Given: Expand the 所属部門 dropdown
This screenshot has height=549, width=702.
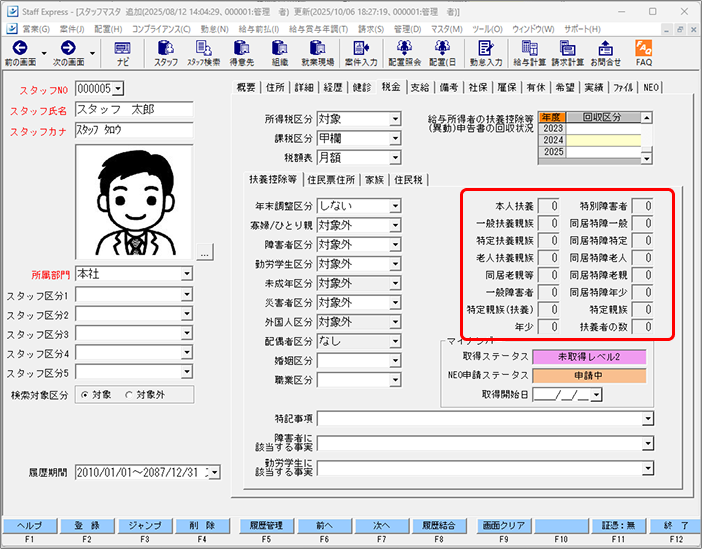Looking at the screenshot, I should tap(187, 274).
